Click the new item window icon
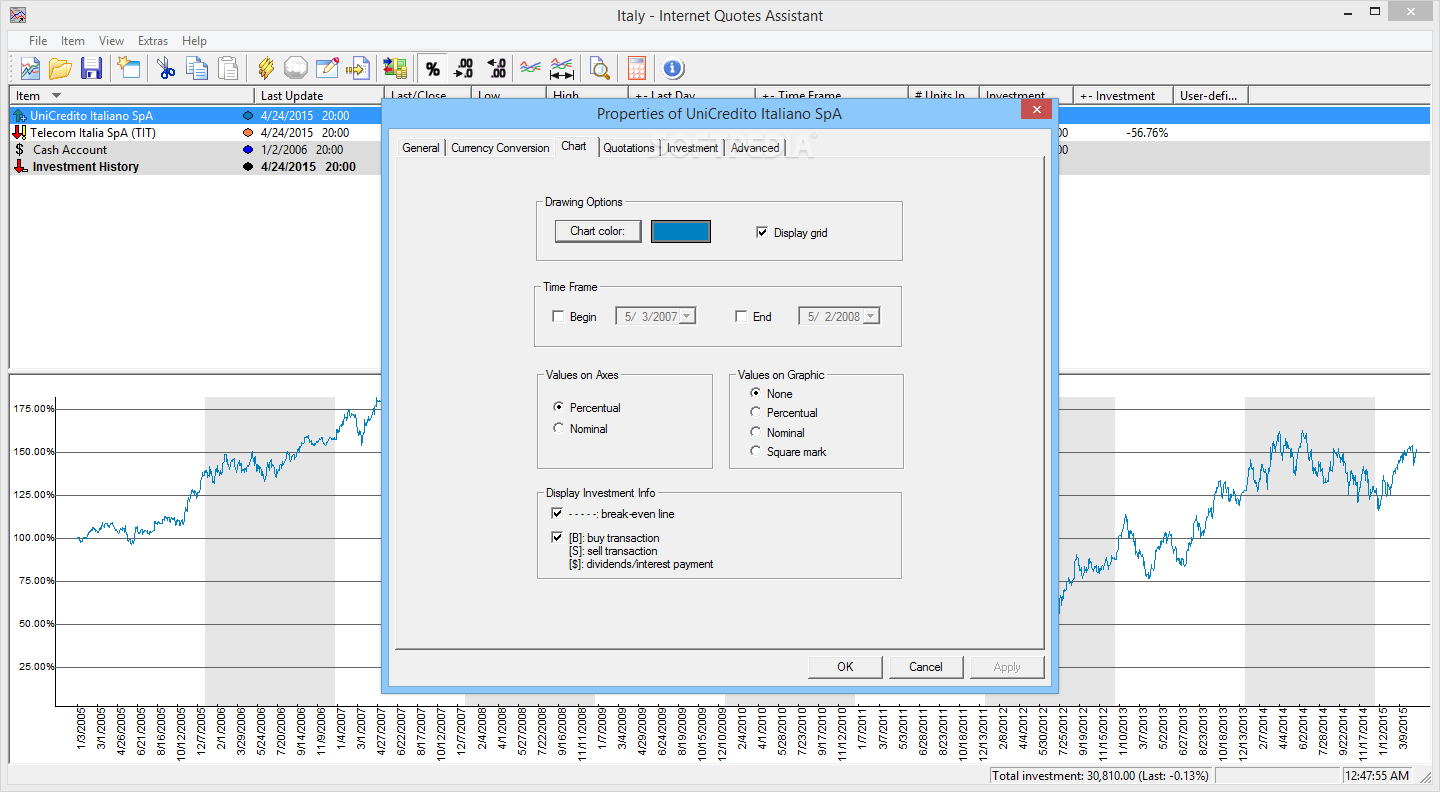Viewport: 1440px width, 792px height. coord(128,68)
